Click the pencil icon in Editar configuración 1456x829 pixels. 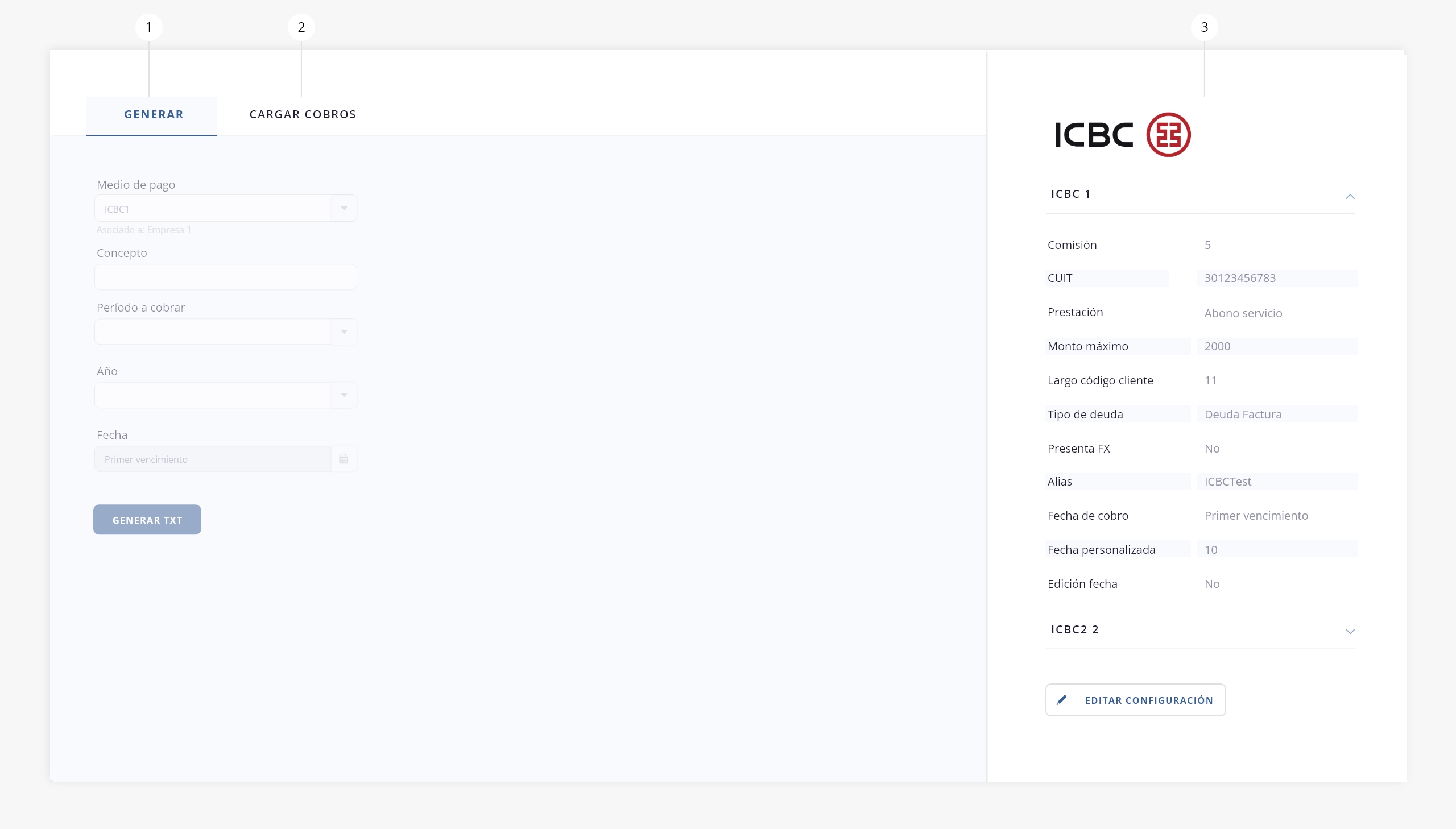[x=1062, y=700]
